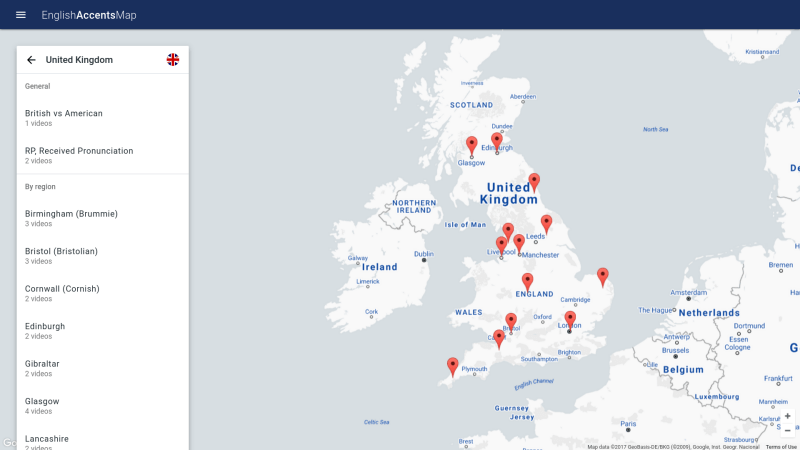Image resolution: width=800 pixels, height=450 pixels.
Task: Click the pin north of Liverpool
Action: (x=508, y=231)
